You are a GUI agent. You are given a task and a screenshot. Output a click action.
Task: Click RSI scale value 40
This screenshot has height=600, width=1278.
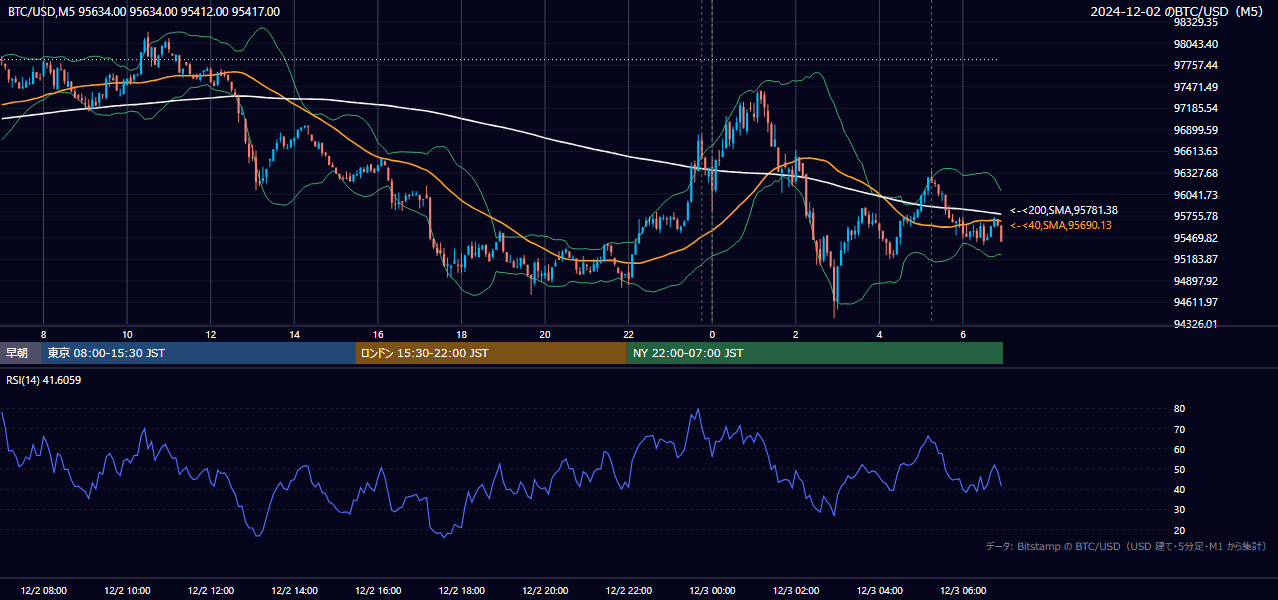(x=1180, y=489)
